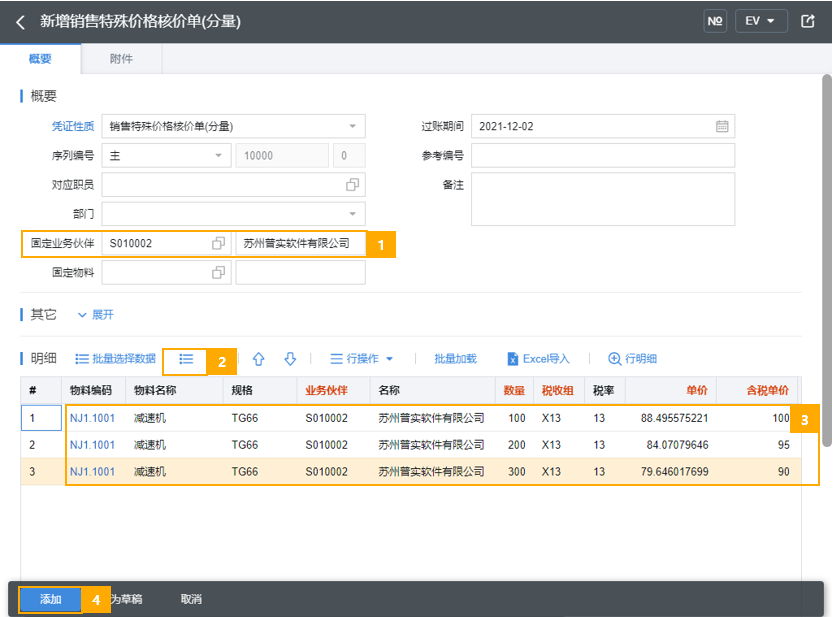
Task: Click the 数量 column header
Action: click(514, 390)
